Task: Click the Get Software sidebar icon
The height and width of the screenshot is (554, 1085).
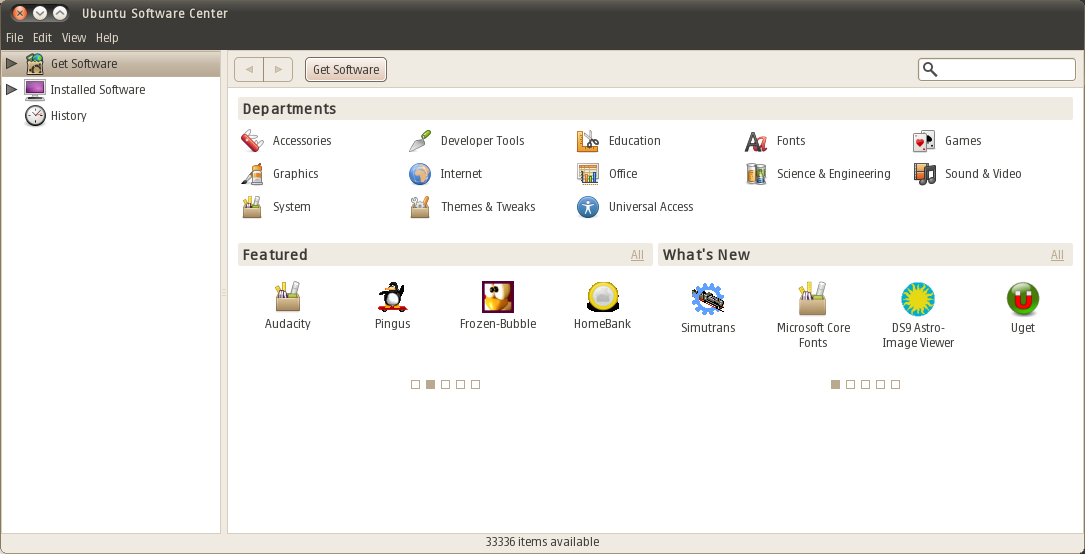Action: [x=35, y=64]
